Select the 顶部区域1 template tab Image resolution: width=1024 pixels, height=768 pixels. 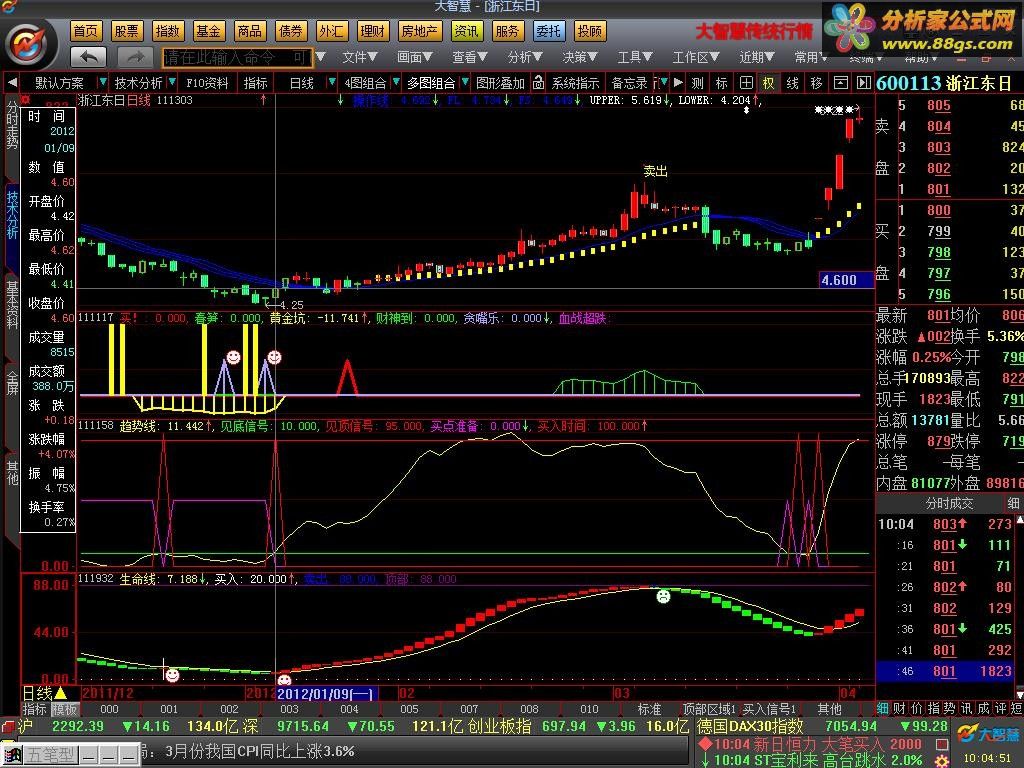(x=709, y=709)
